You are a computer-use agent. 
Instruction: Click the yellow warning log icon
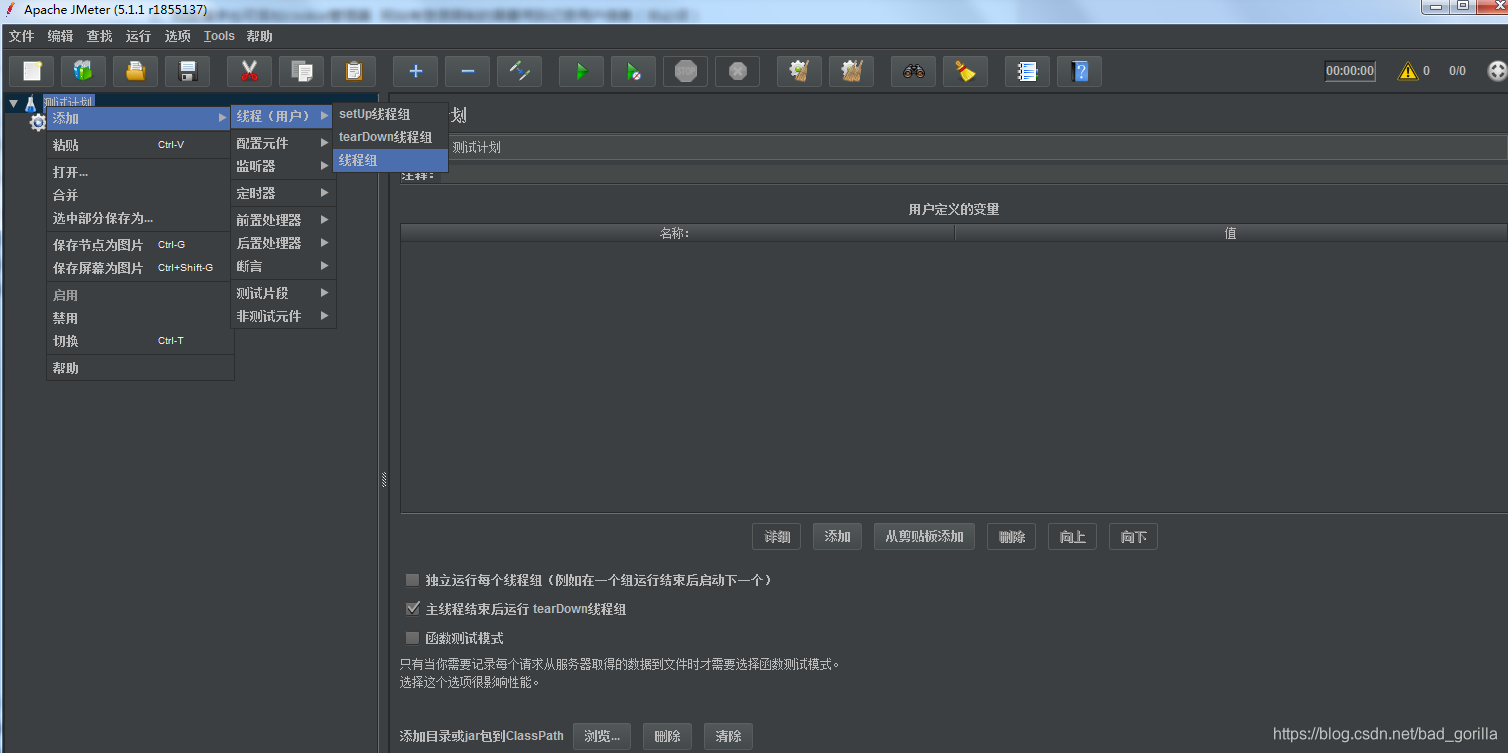[1408, 71]
